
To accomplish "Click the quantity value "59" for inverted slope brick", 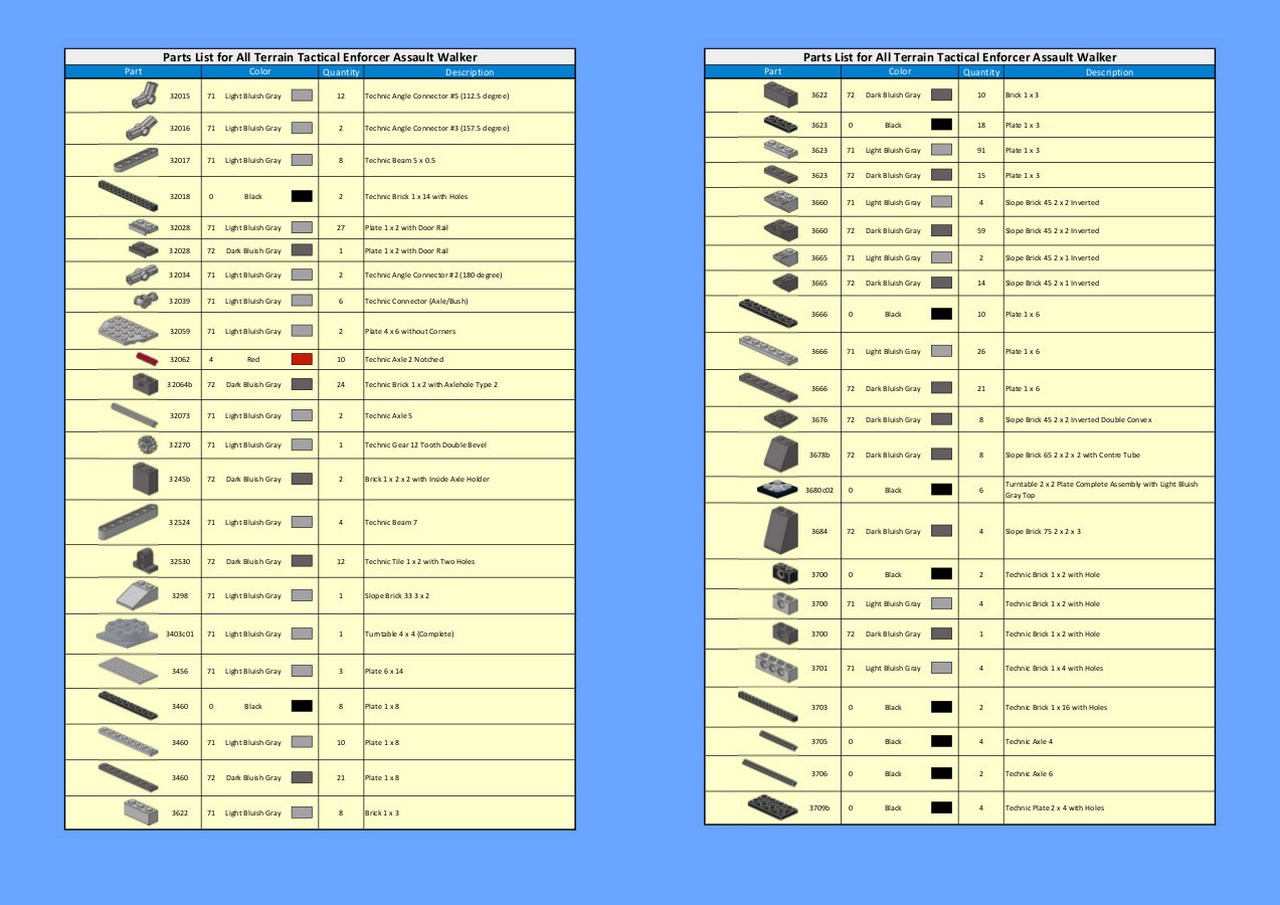I will [x=981, y=231].
